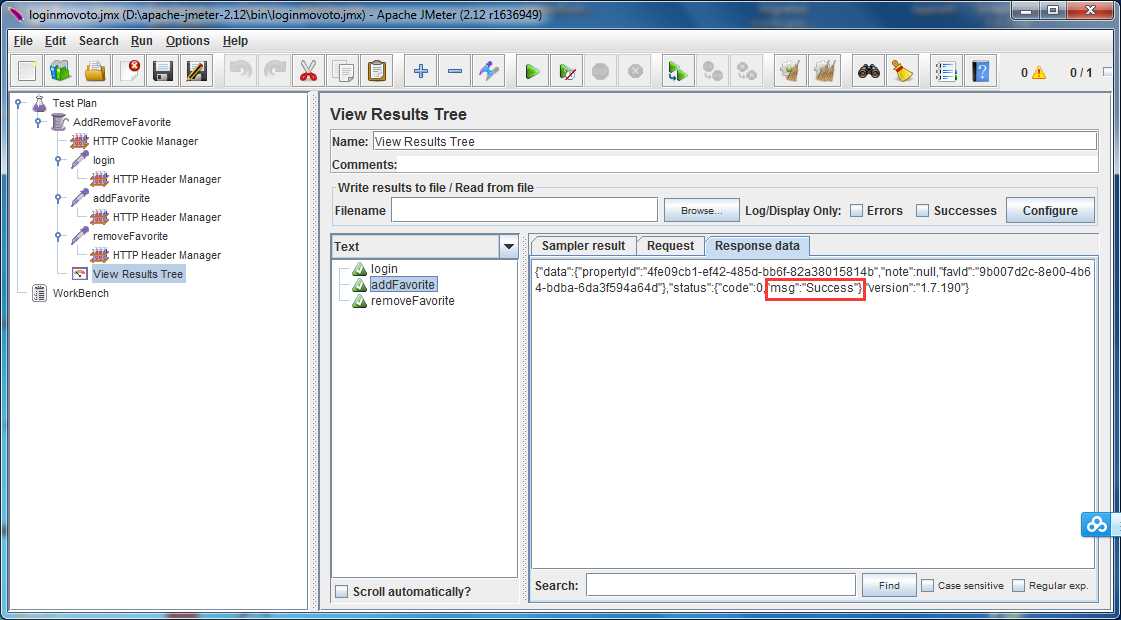Expand all nodes with plus icon
Image resolution: width=1121 pixels, height=620 pixels.
click(x=420, y=72)
